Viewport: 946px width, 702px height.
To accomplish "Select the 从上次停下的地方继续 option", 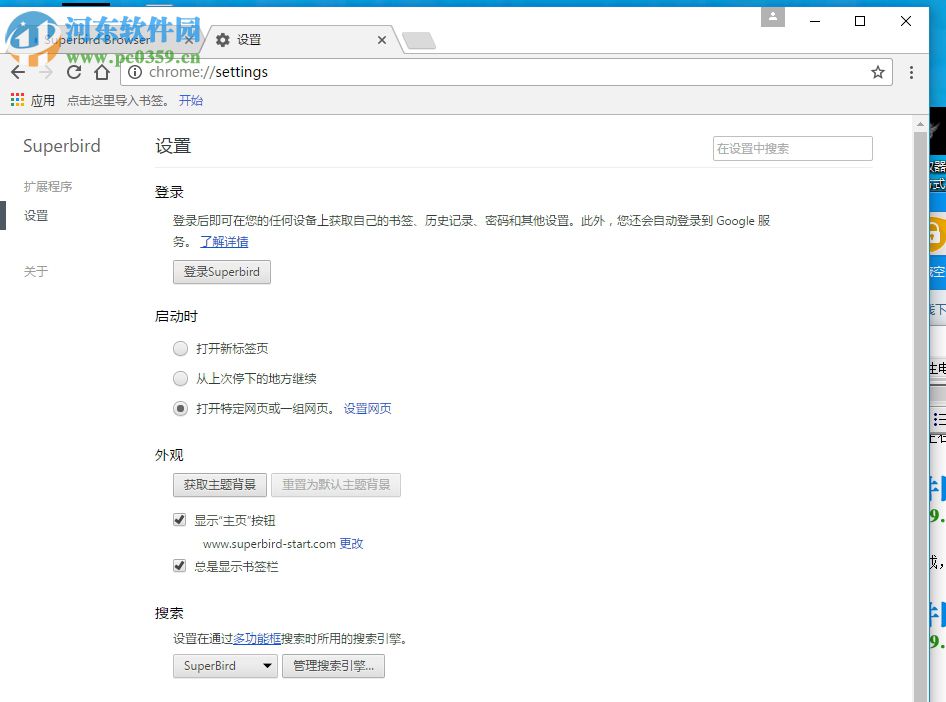I will click(180, 379).
